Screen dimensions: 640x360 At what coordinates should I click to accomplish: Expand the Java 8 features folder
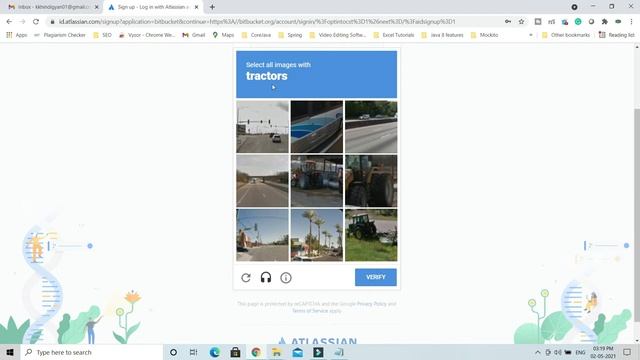coord(442,35)
